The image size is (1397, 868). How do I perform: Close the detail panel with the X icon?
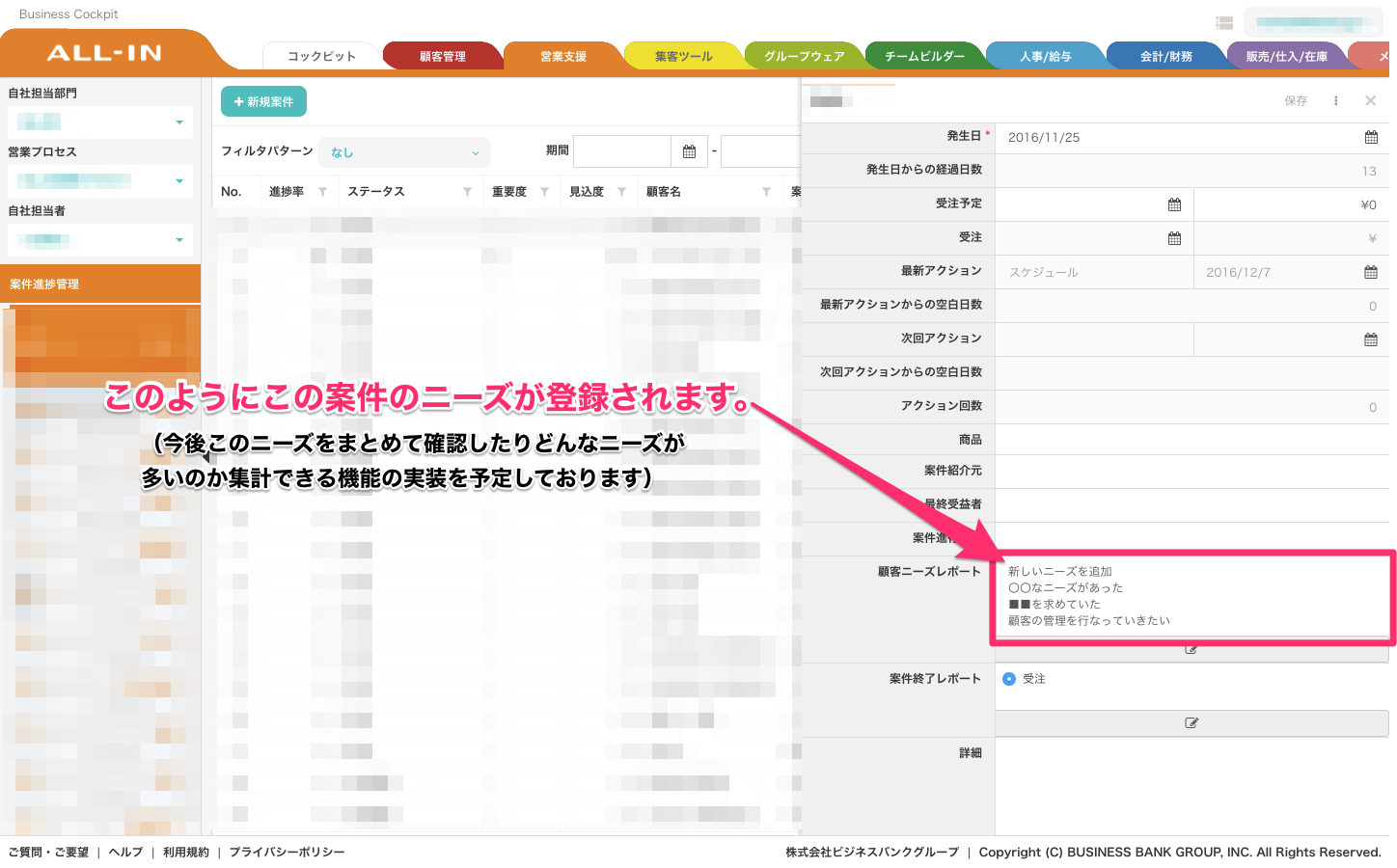pos(1370,100)
